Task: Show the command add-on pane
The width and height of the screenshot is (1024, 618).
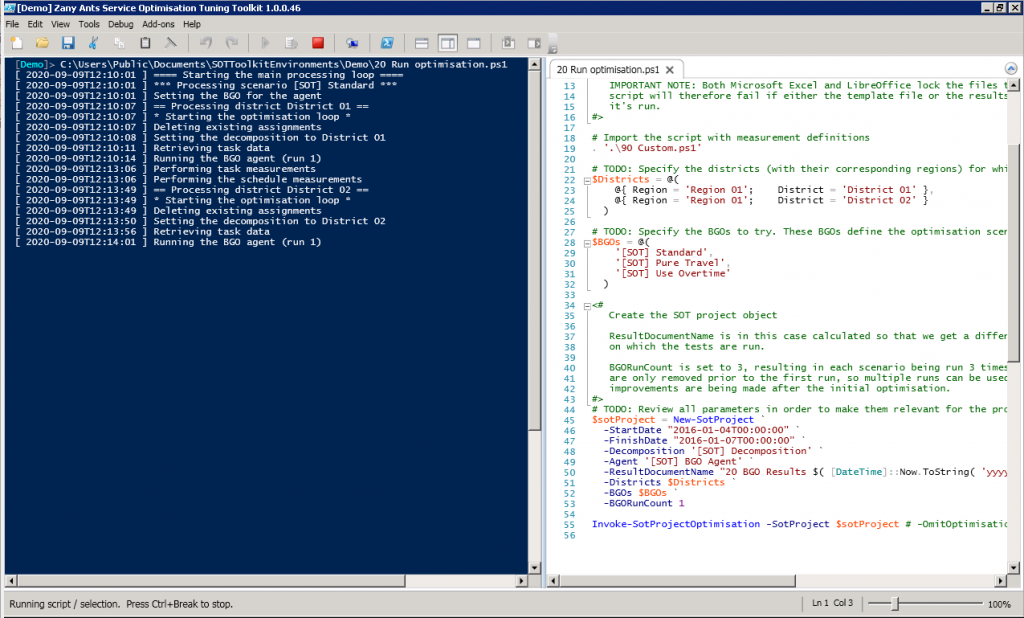Action: pos(534,43)
